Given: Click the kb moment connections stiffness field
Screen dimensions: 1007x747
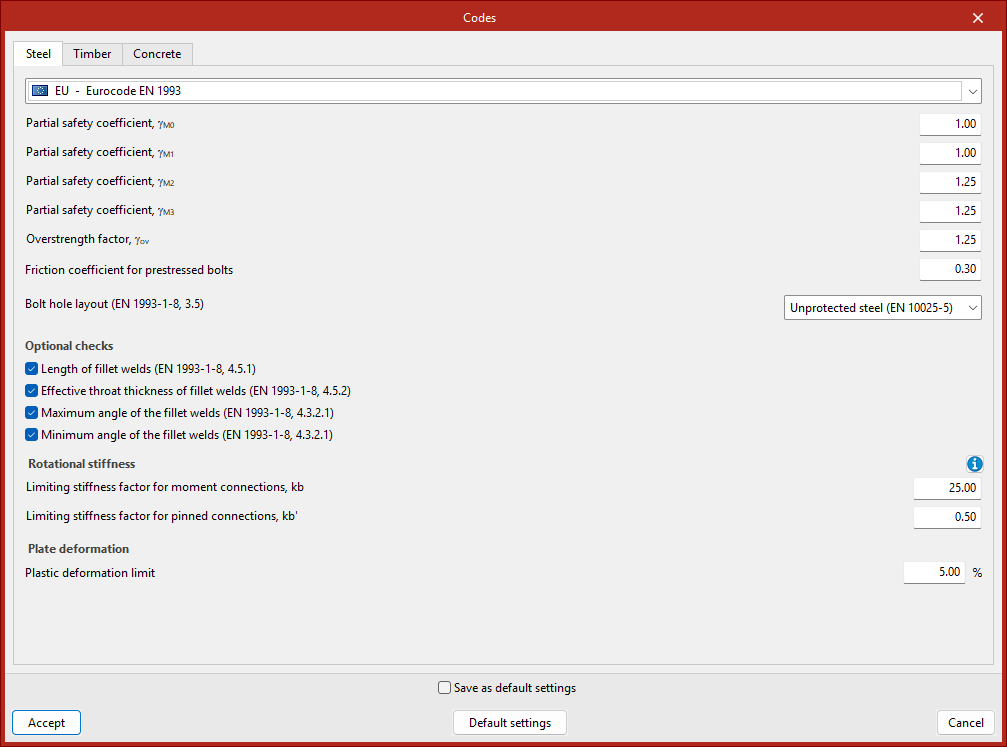Looking at the screenshot, I should point(946,488).
